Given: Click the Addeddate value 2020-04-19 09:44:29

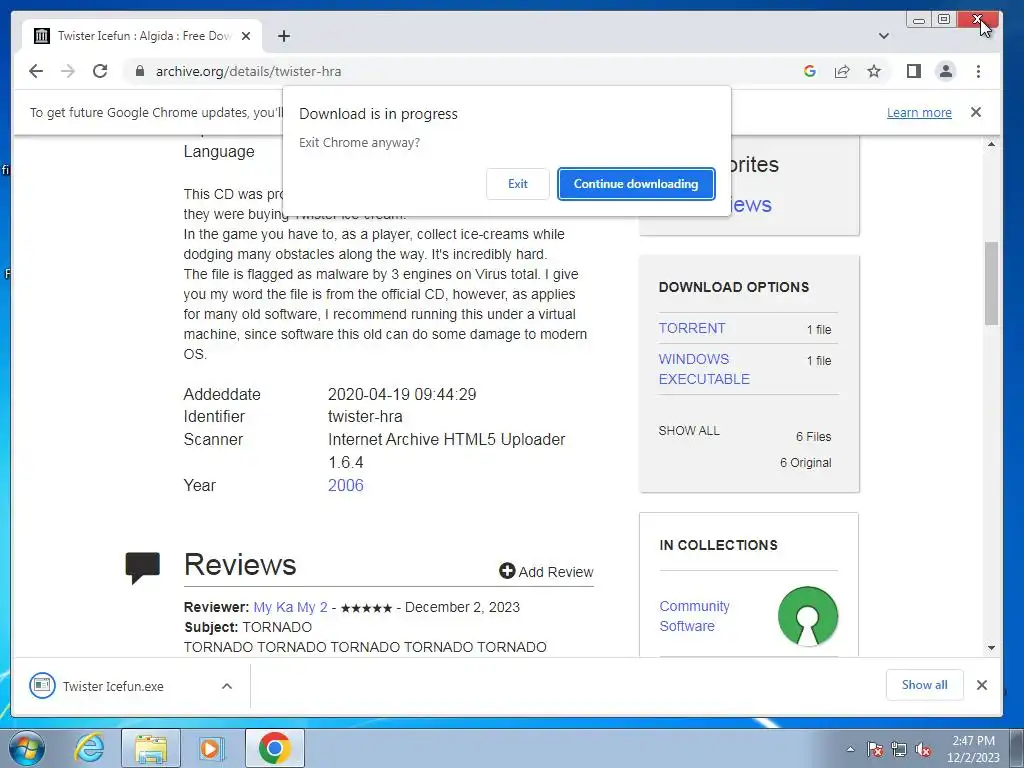Looking at the screenshot, I should point(402,394).
